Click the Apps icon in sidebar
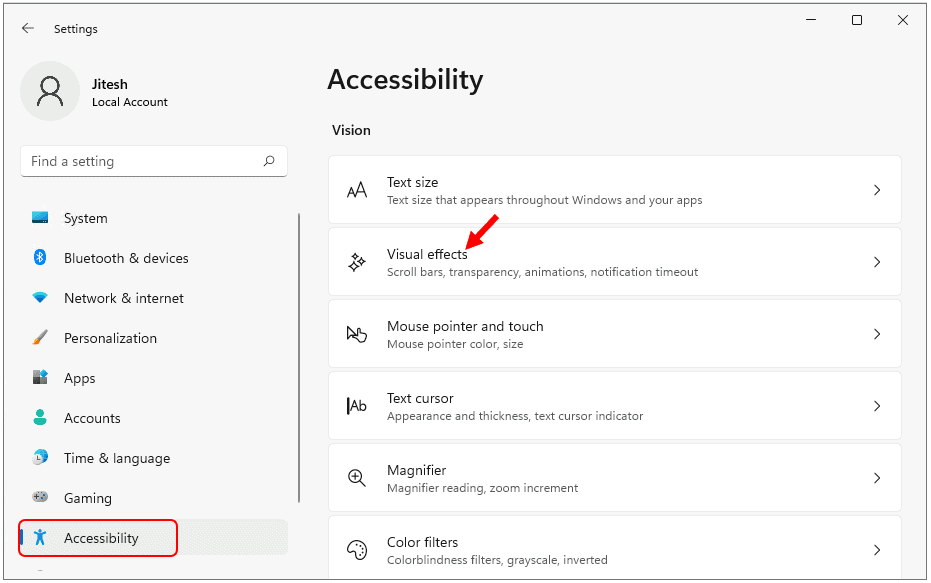 [40, 377]
